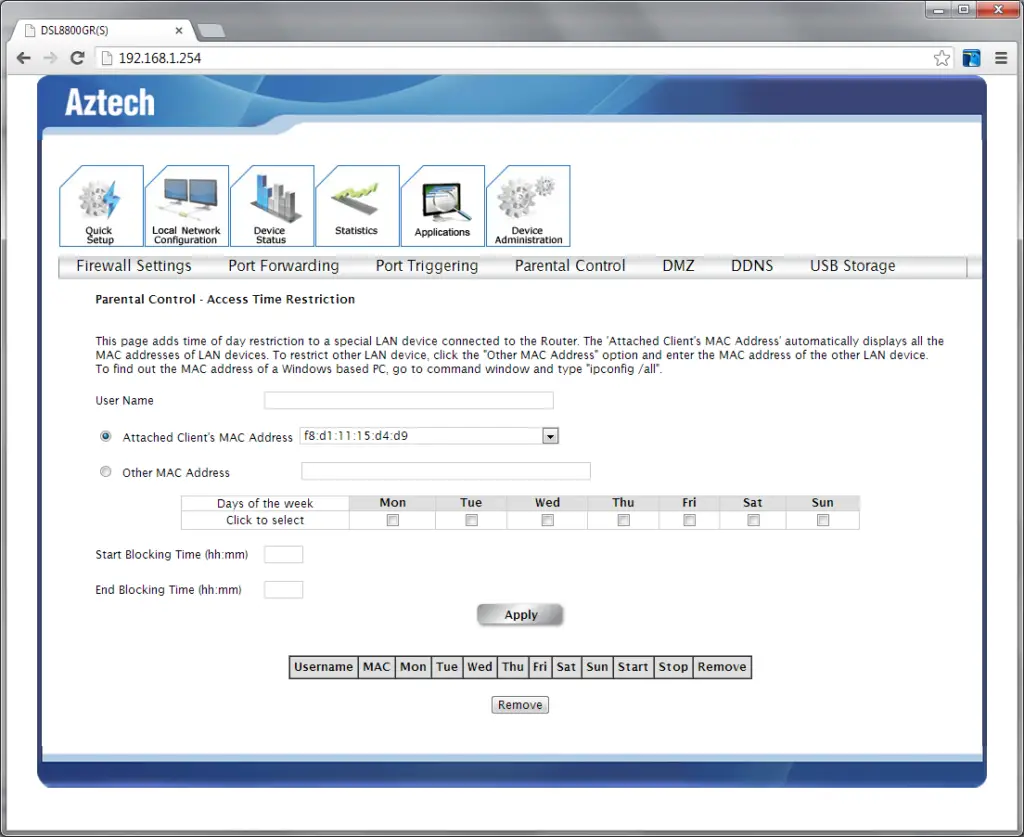Open the Parental Control tab

pos(570,266)
